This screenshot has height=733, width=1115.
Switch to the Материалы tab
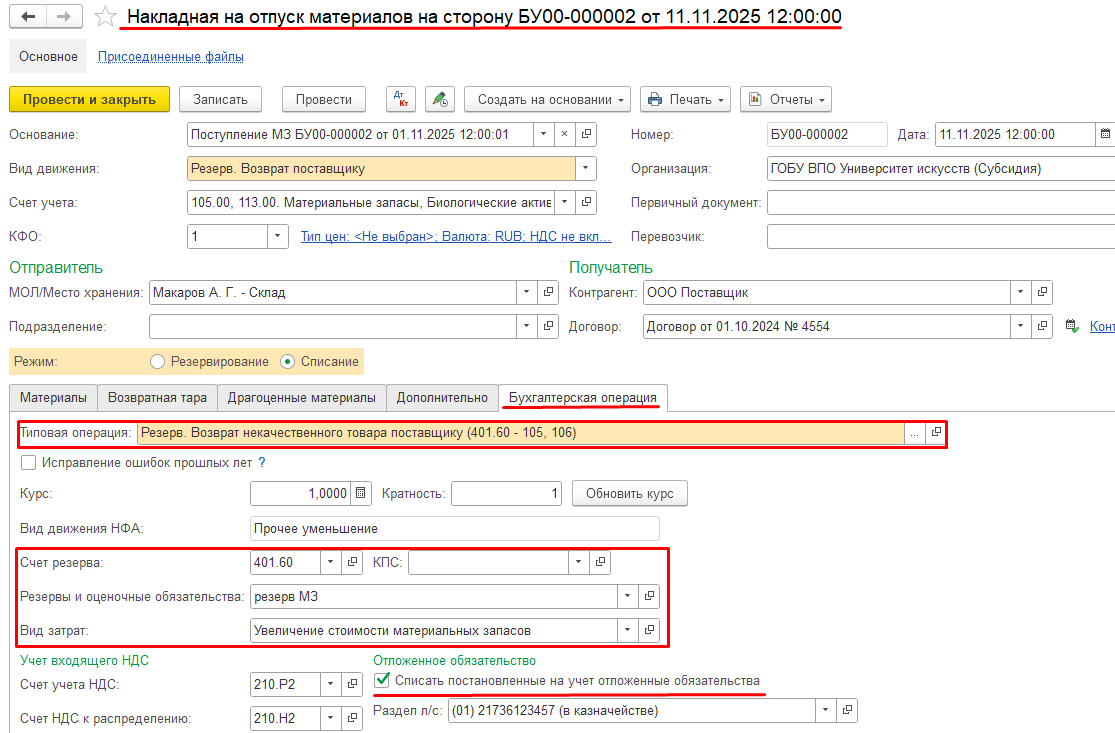coord(53,398)
